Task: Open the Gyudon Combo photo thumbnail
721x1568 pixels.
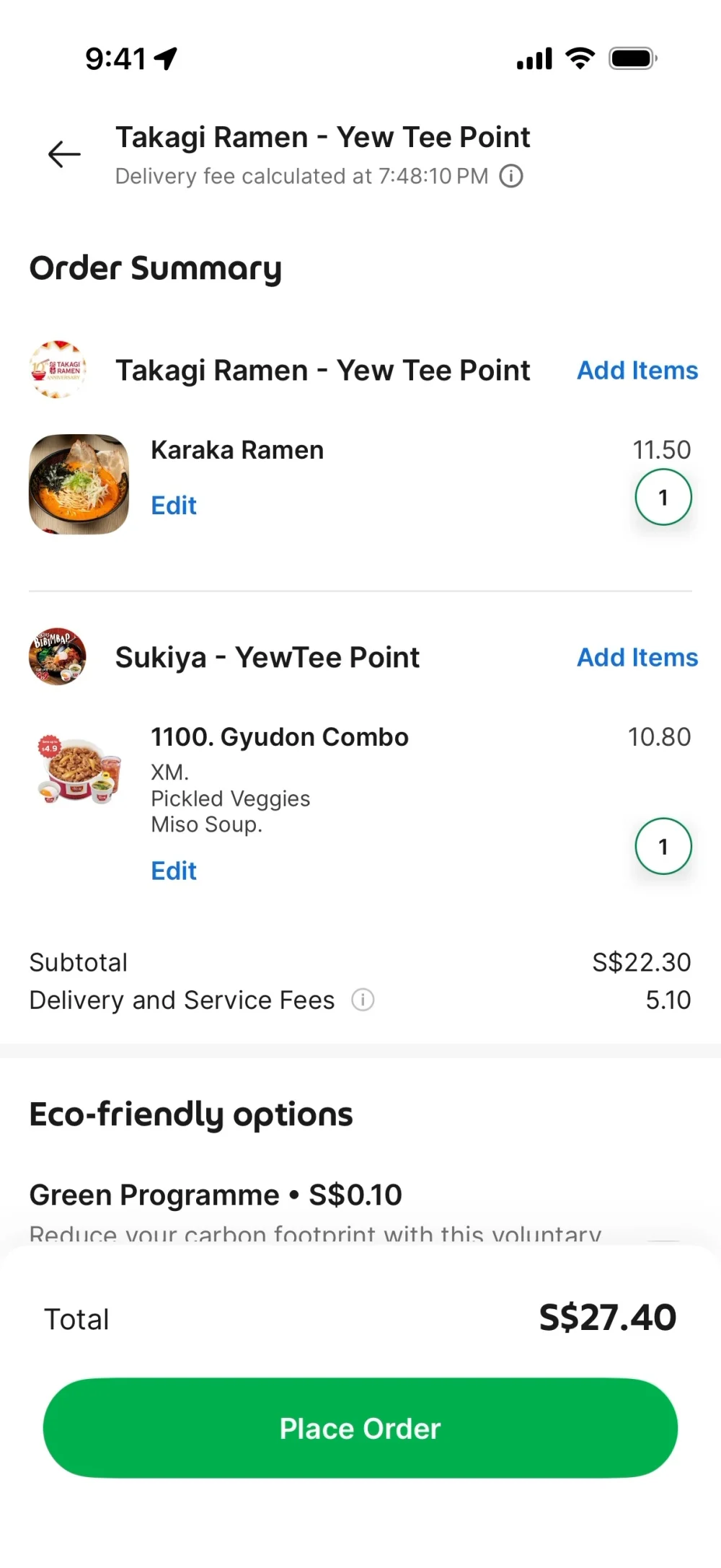Action: pos(79,771)
